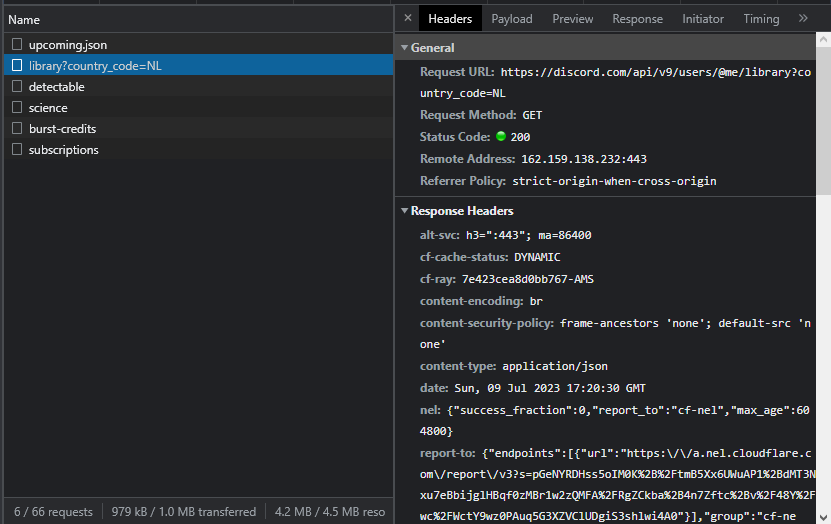The image size is (831, 524).
Task: Switch to the Payload tab
Action: click(x=512, y=19)
